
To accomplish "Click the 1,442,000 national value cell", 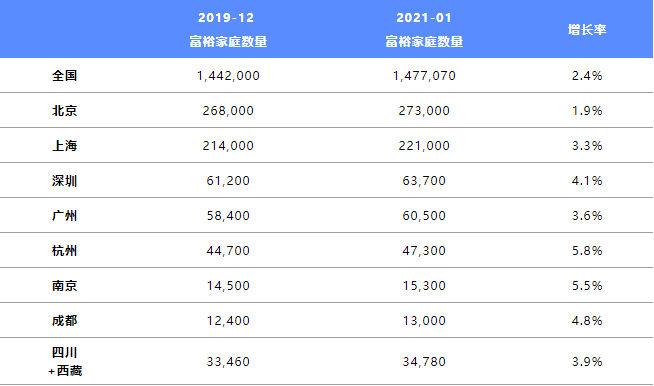I will point(228,76).
